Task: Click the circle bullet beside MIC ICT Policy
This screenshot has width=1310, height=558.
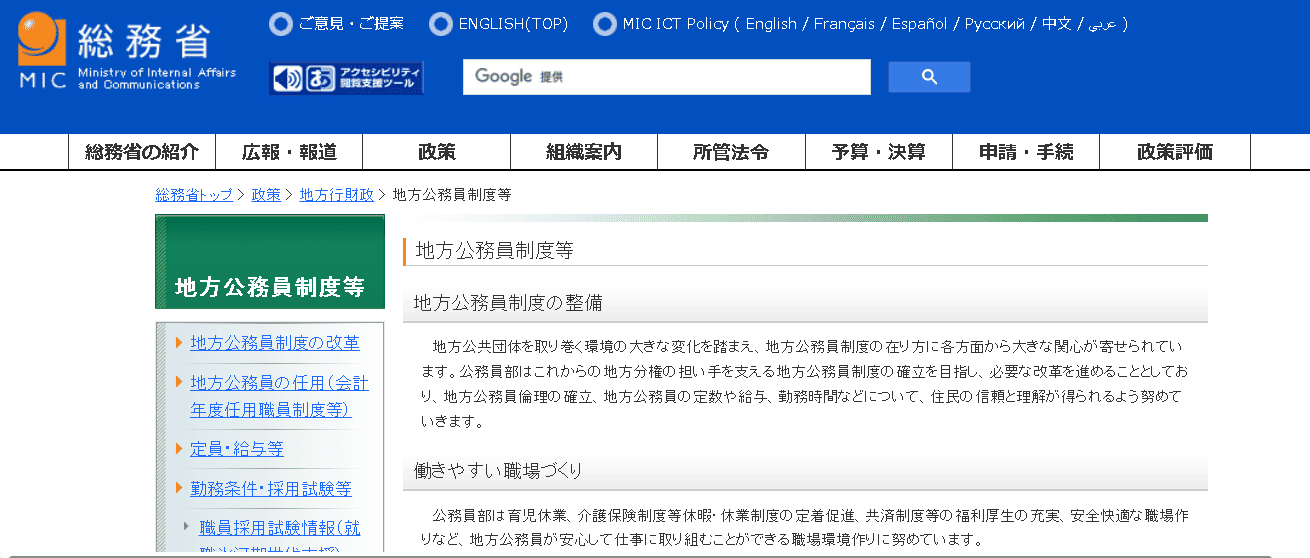Action: [604, 24]
